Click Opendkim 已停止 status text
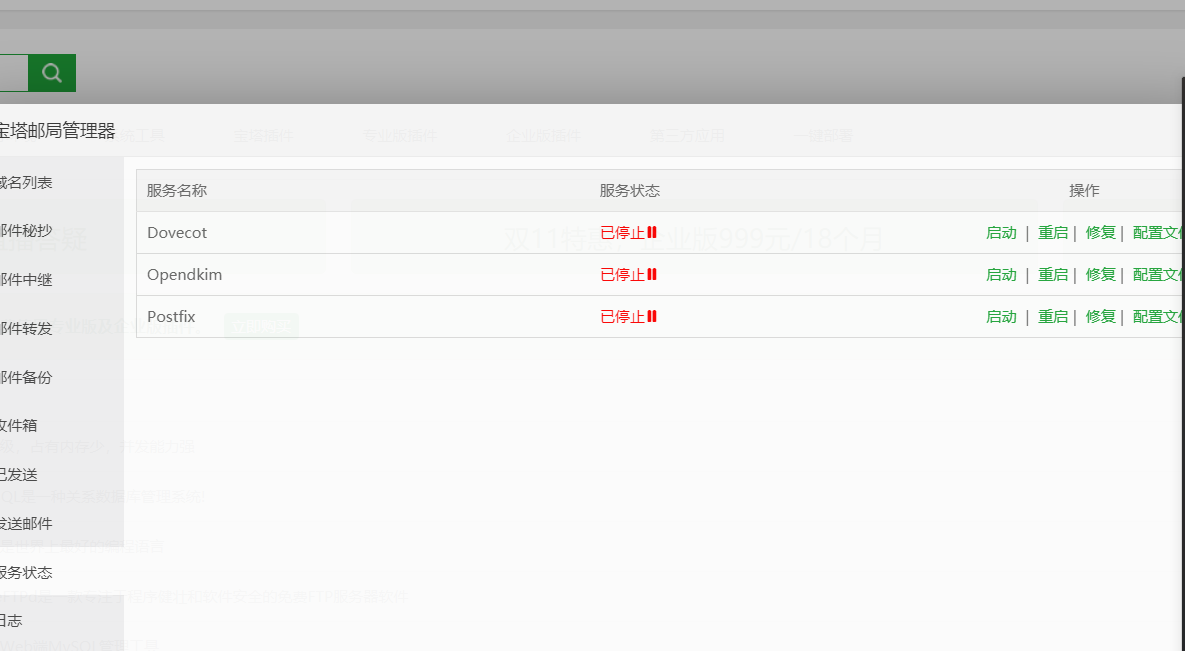 click(623, 274)
